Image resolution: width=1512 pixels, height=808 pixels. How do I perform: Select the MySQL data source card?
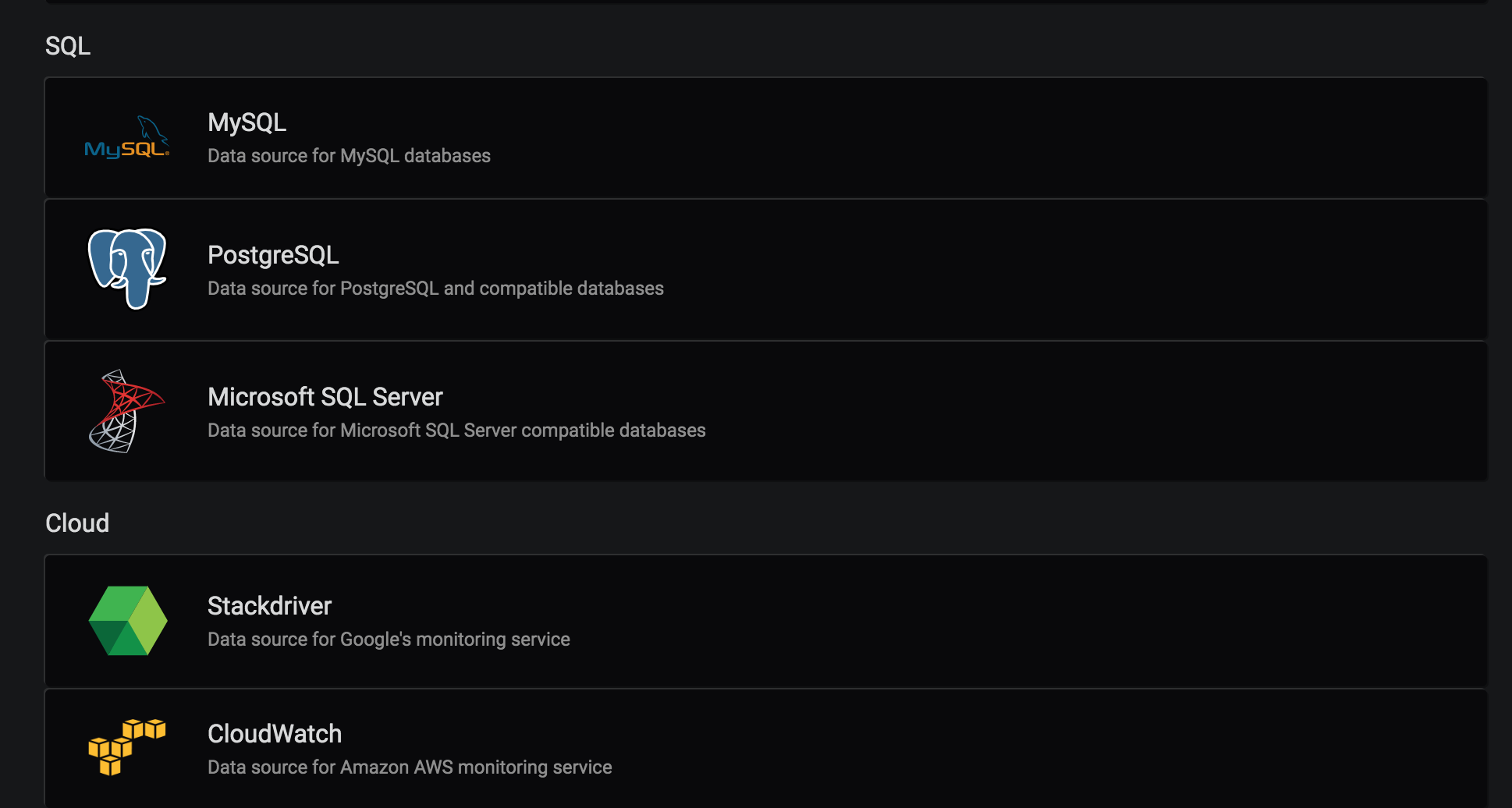[702, 137]
